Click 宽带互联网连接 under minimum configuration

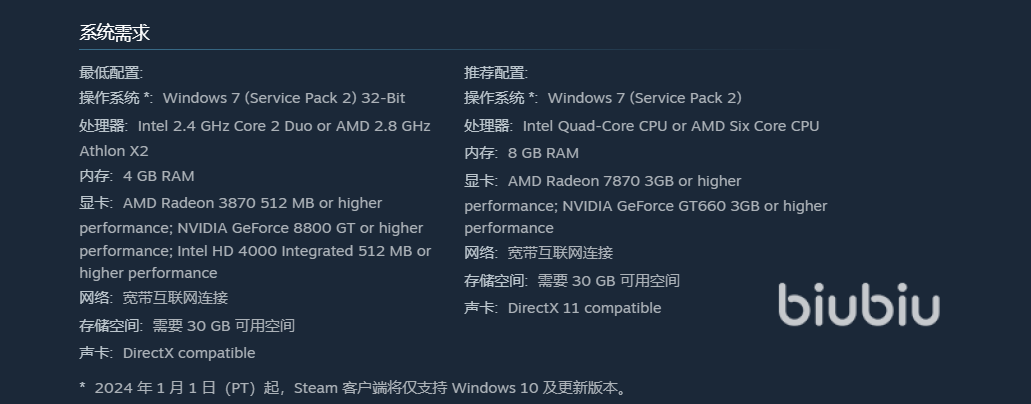tap(175, 298)
